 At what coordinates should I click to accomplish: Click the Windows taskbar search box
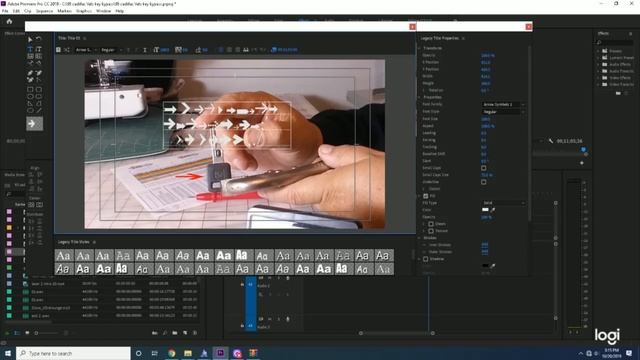pyautogui.click(x=73, y=353)
